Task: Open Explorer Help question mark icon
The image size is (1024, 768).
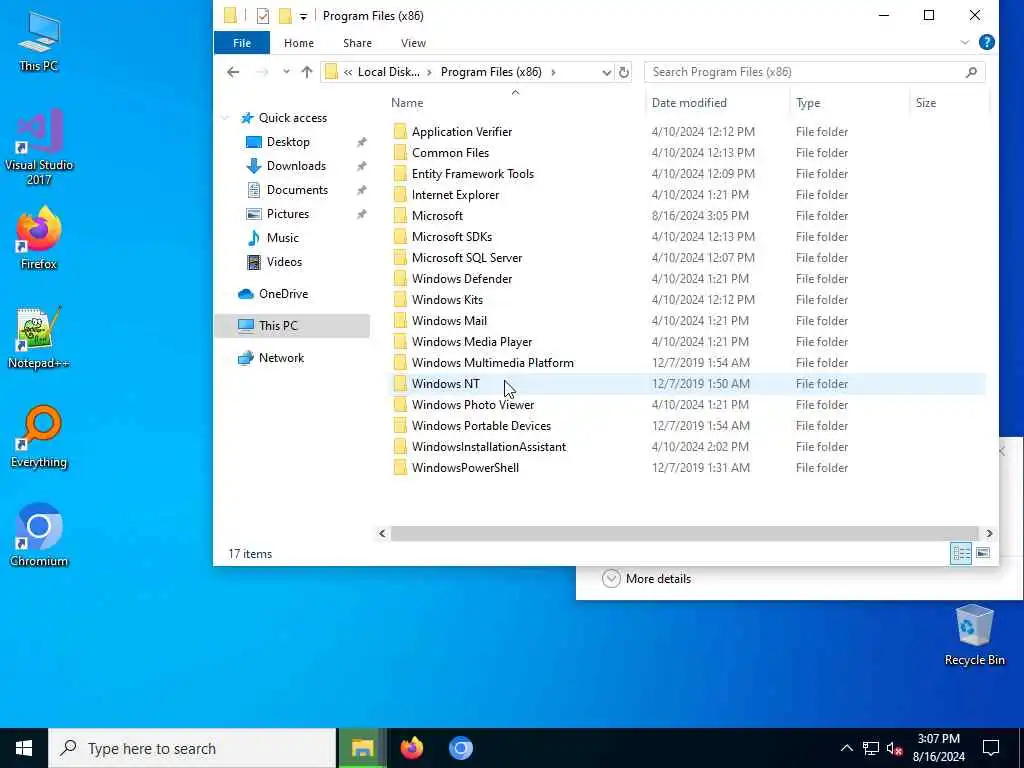Action: click(987, 42)
